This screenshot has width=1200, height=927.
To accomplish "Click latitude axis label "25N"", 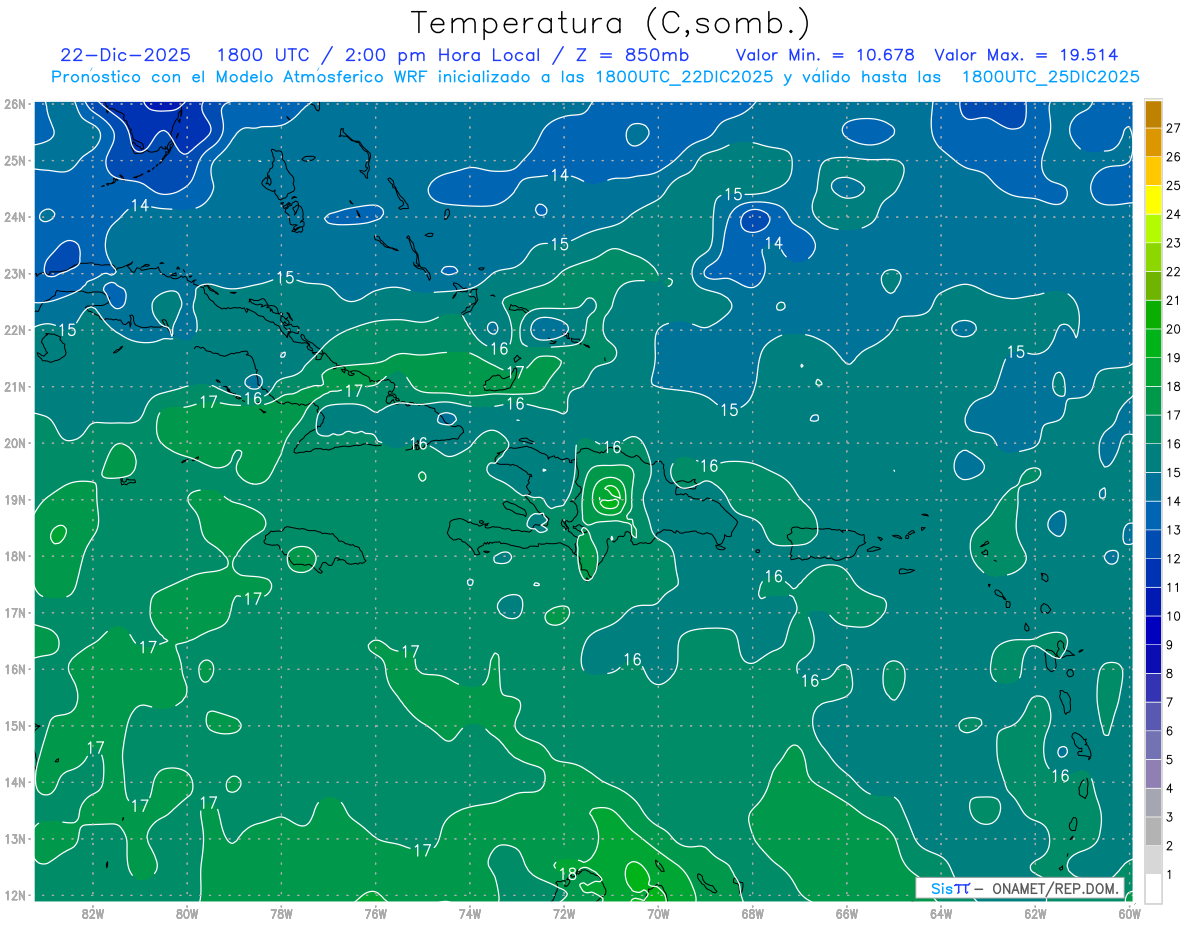I will (15, 161).
